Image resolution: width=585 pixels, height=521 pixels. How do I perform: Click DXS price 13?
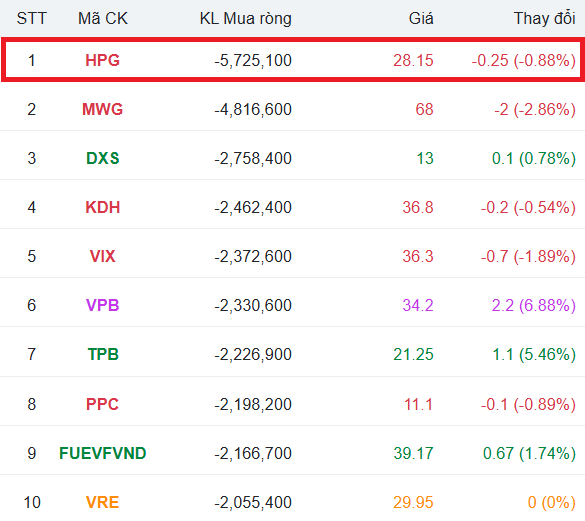[425, 158]
